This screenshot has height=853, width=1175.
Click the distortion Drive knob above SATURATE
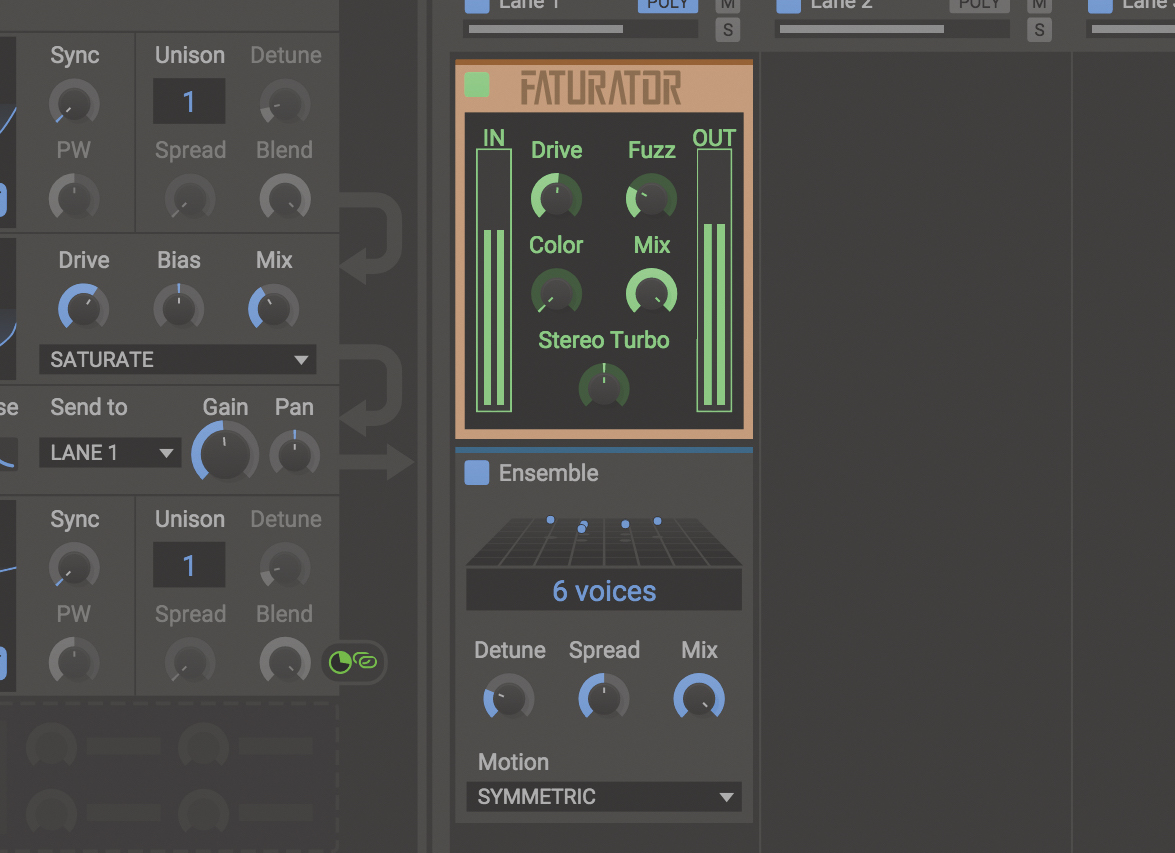point(83,308)
